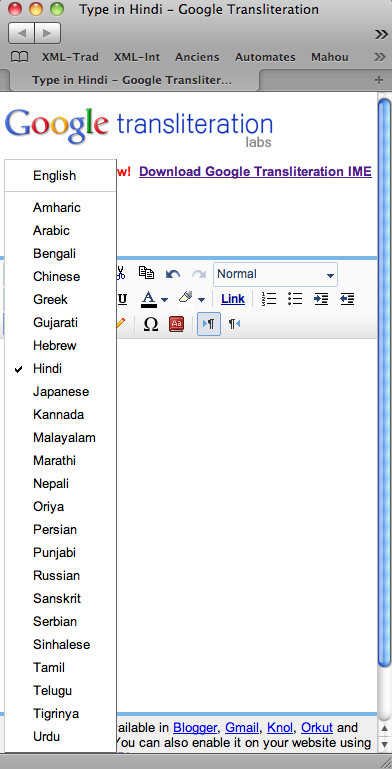Open the Knol link
Image resolution: width=392 pixels, height=769 pixels.
(x=280, y=727)
